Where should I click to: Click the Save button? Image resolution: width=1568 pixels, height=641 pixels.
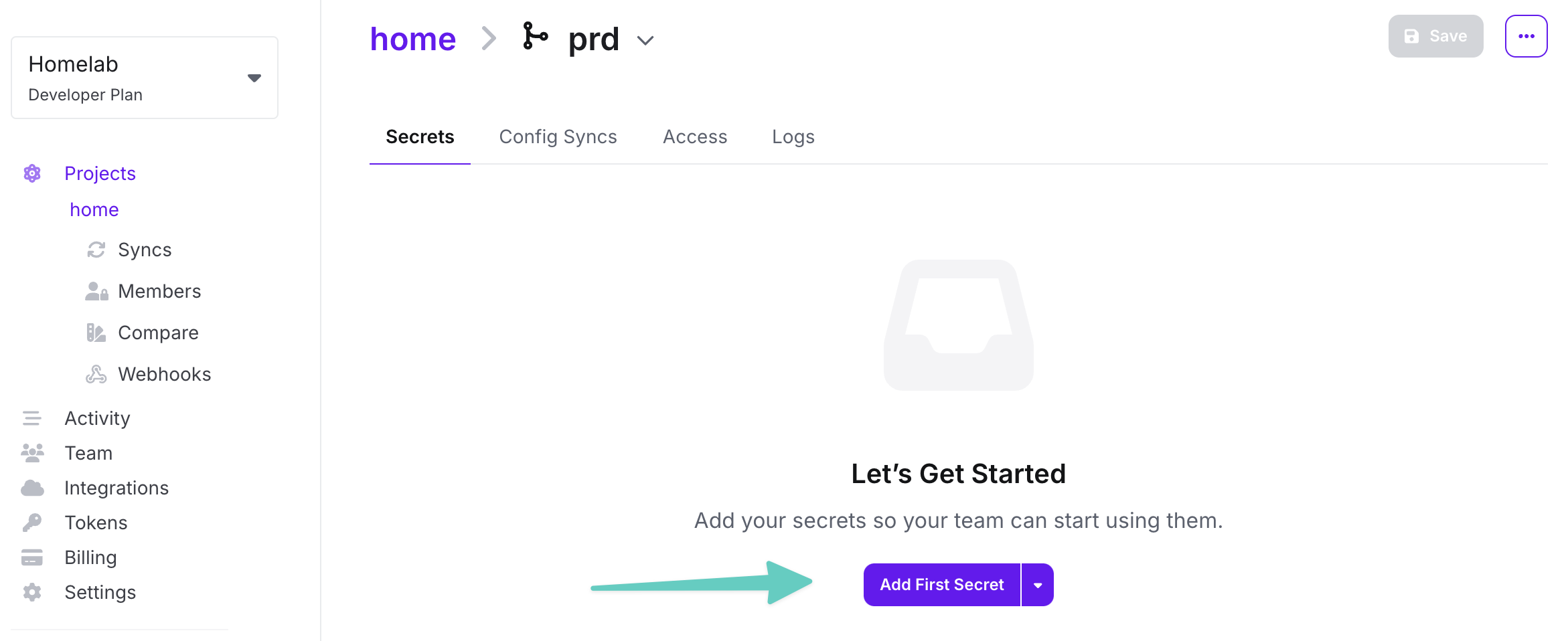[x=1435, y=36]
